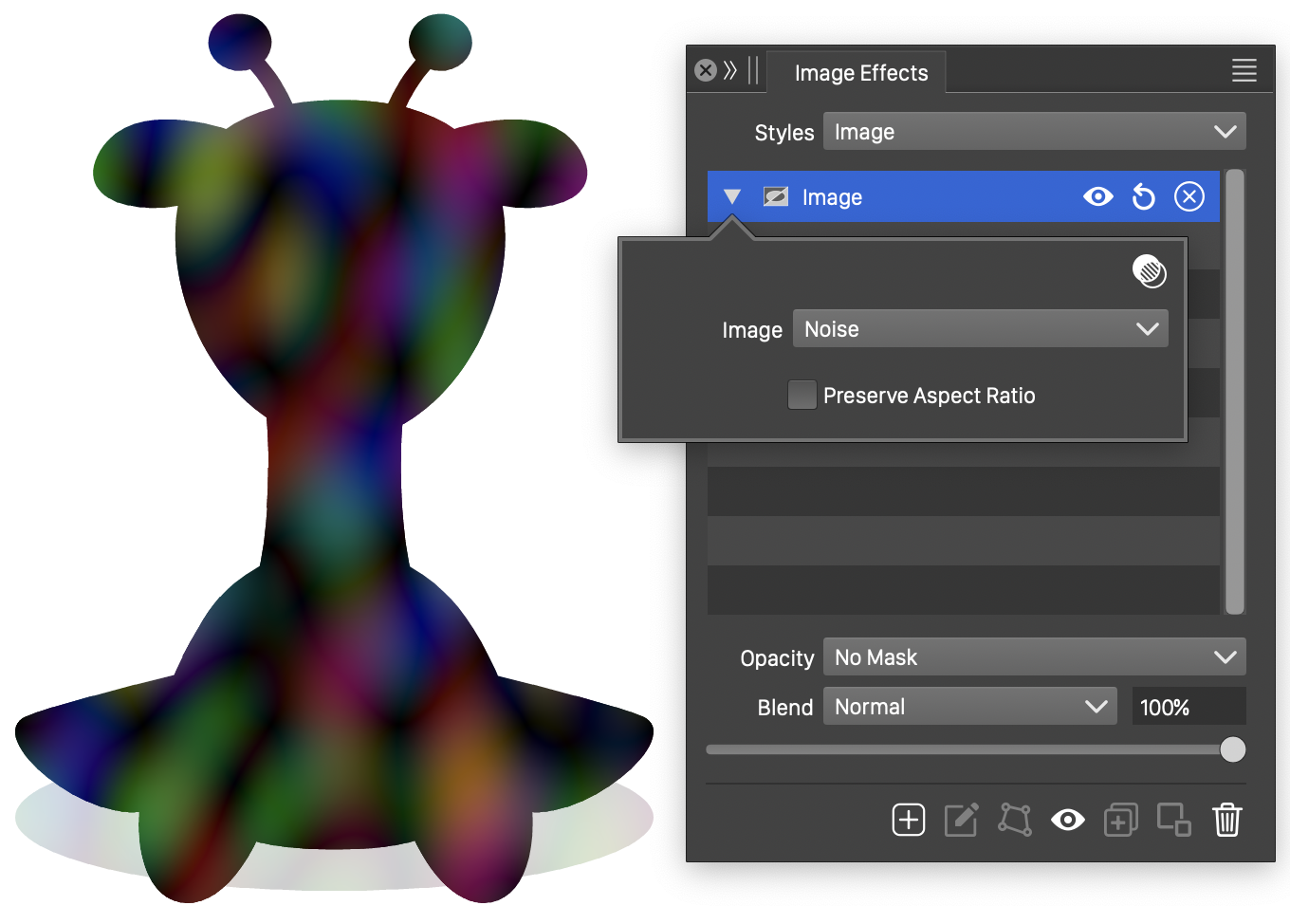Viewport: 1290px width, 924px height.
Task: Delete effect with the trash icon
Action: pos(1226,820)
